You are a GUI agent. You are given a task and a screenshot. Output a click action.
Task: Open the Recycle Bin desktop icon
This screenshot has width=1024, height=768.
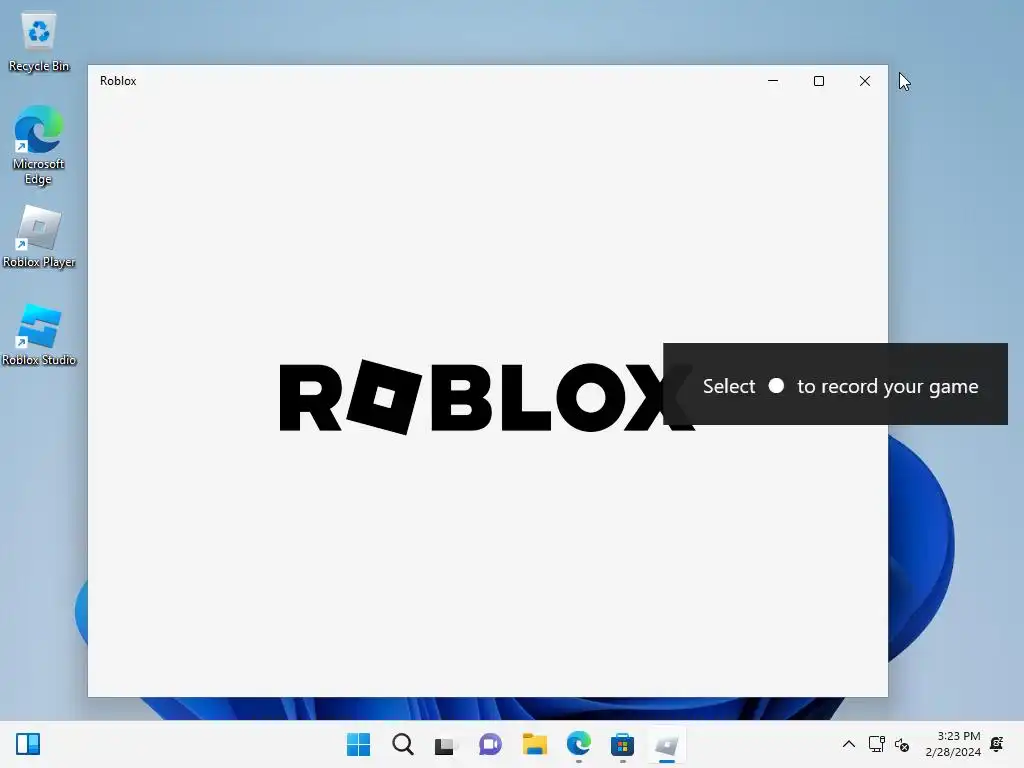coord(39,42)
